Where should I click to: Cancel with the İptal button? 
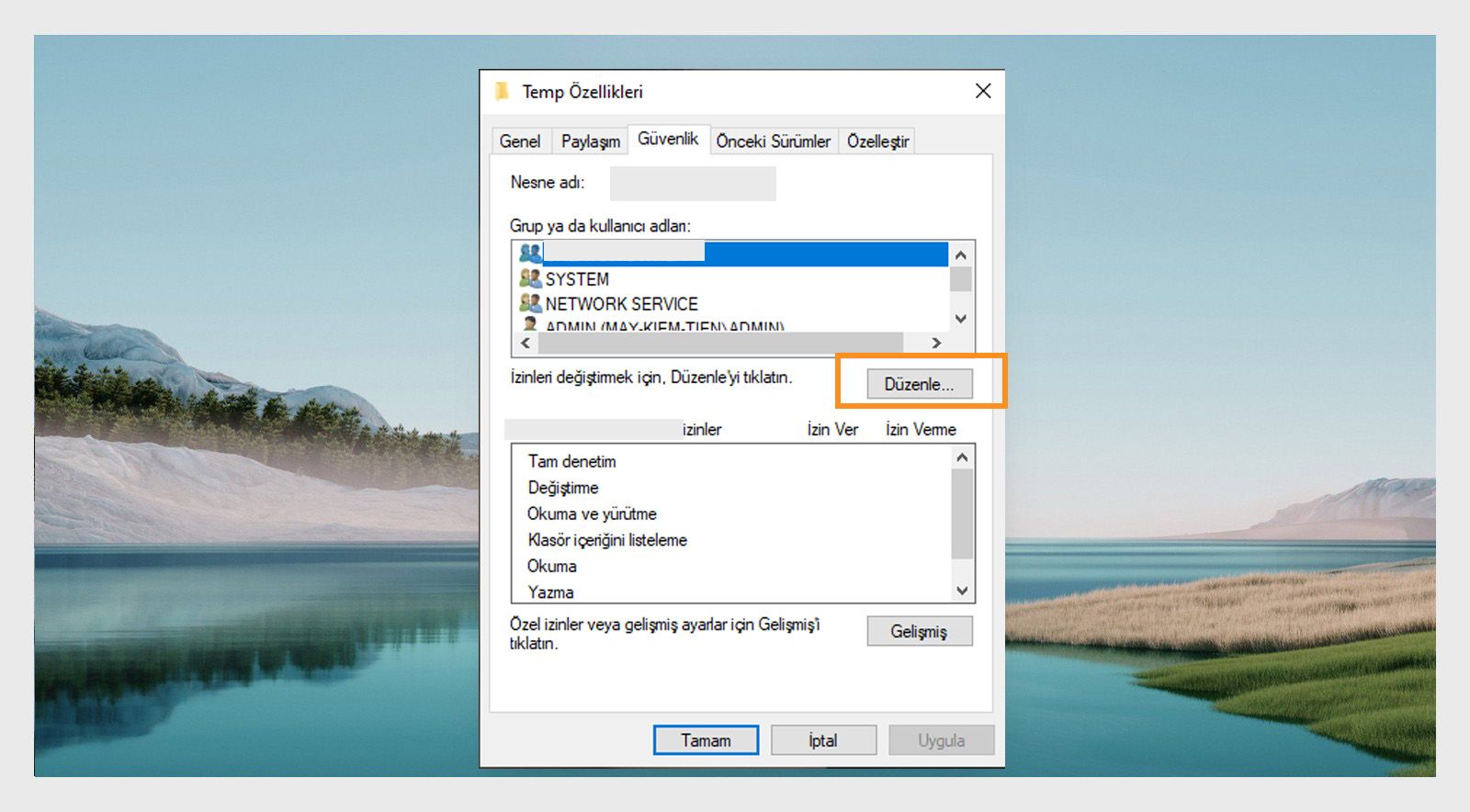[x=823, y=740]
